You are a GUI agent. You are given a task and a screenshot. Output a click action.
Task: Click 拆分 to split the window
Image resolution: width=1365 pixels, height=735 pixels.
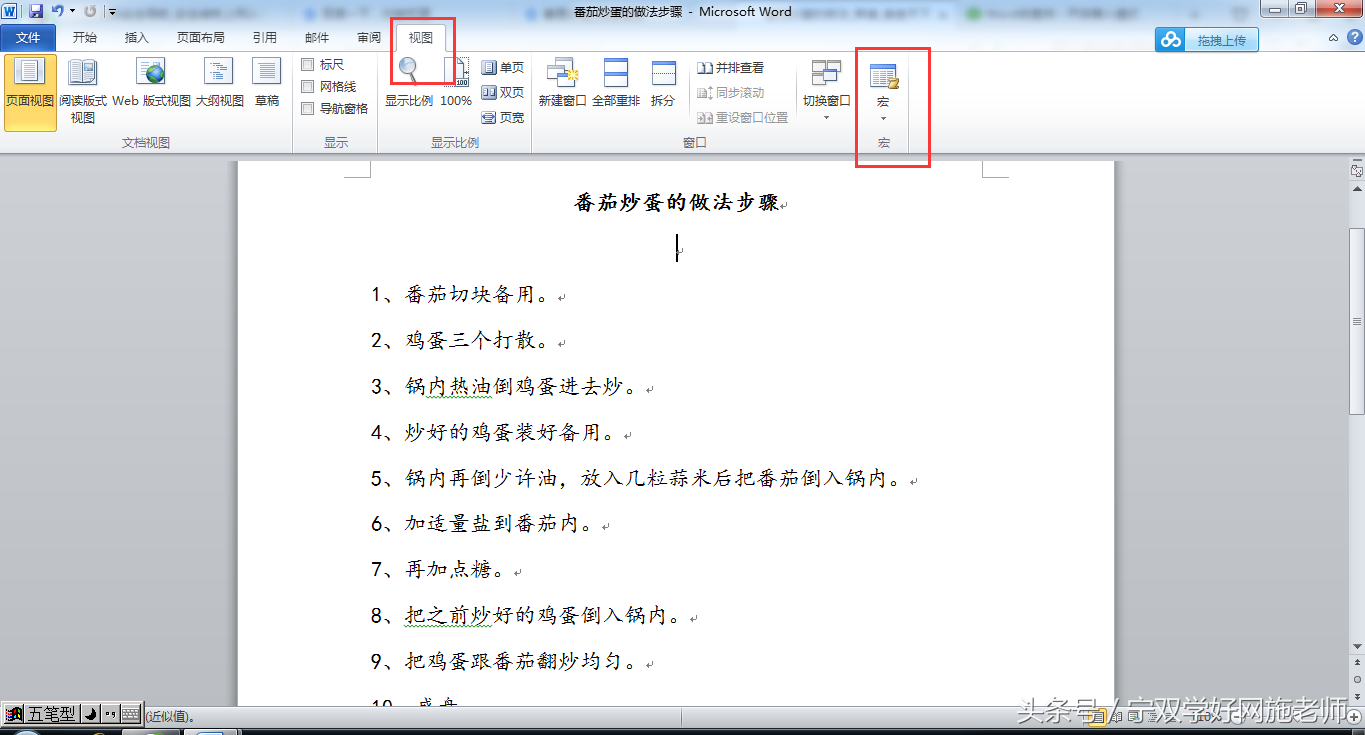(663, 82)
